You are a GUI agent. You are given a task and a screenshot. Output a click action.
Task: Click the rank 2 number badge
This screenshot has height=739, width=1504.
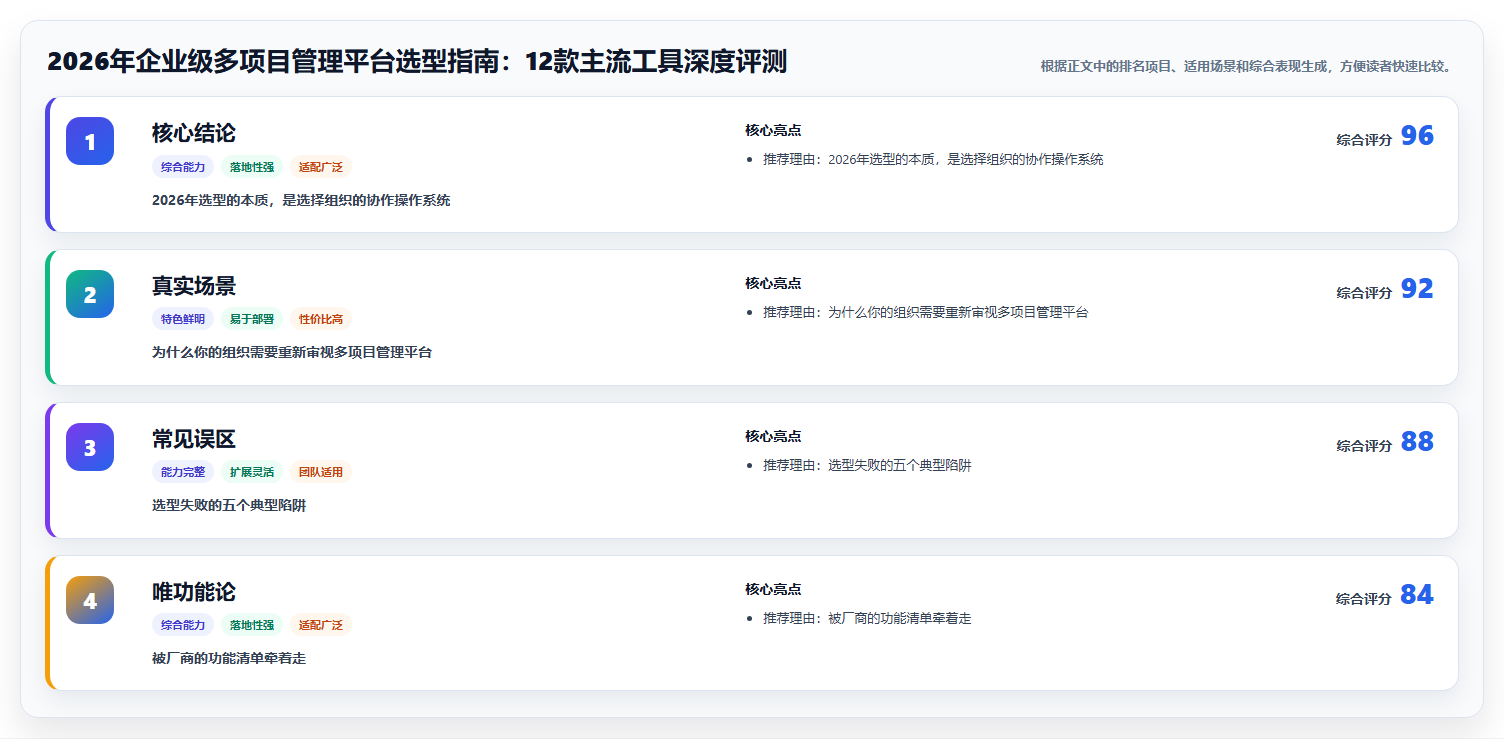[90, 294]
